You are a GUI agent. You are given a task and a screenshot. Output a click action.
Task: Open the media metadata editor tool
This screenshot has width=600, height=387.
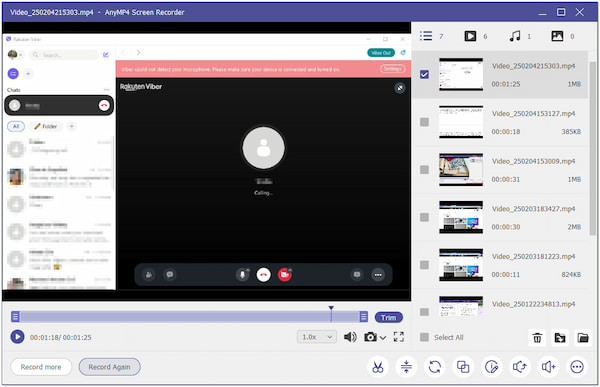pos(491,367)
